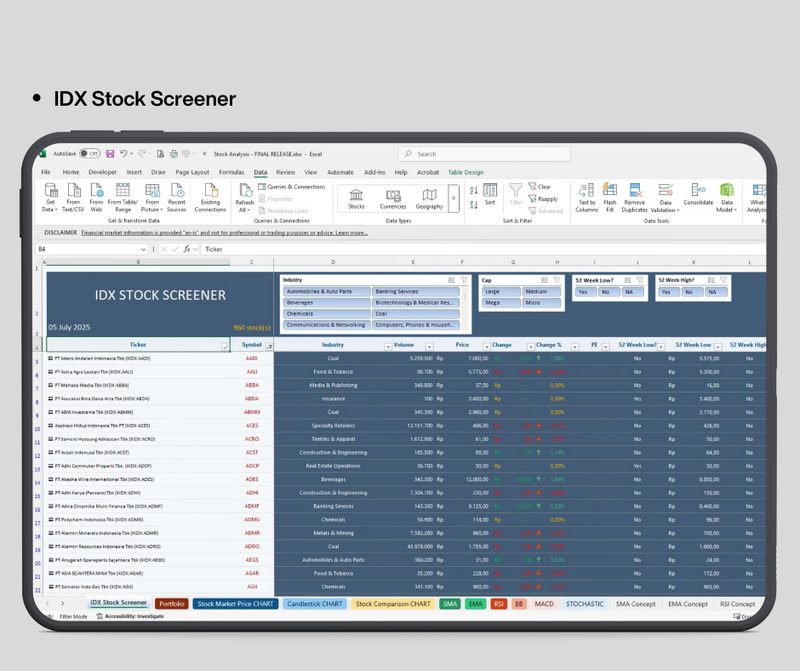The image size is (800, 671).
Task: Click the Remove Duplicates icon
Action: [x=633, y=196]
